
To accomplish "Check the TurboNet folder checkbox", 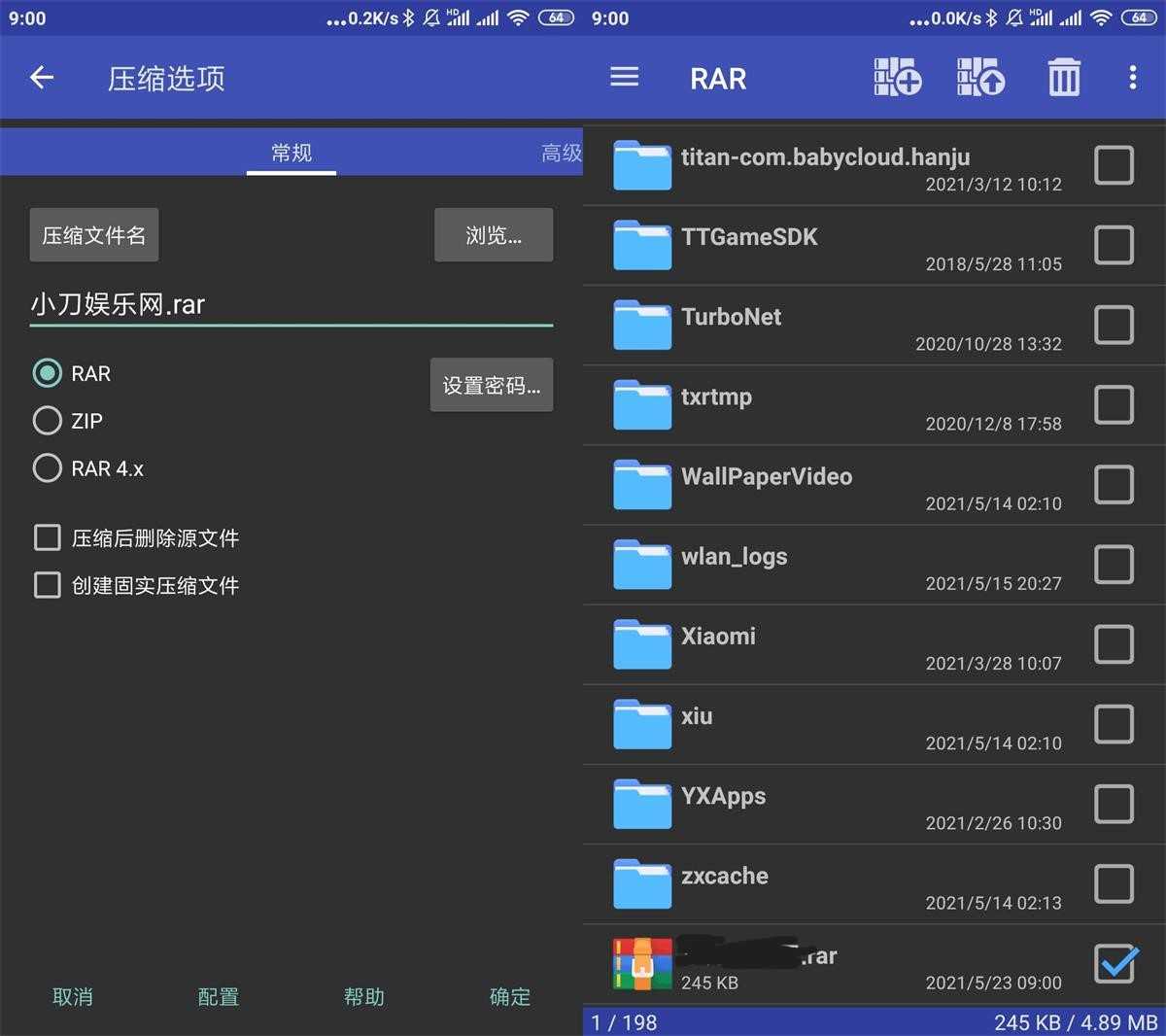I will [1114, 325].
